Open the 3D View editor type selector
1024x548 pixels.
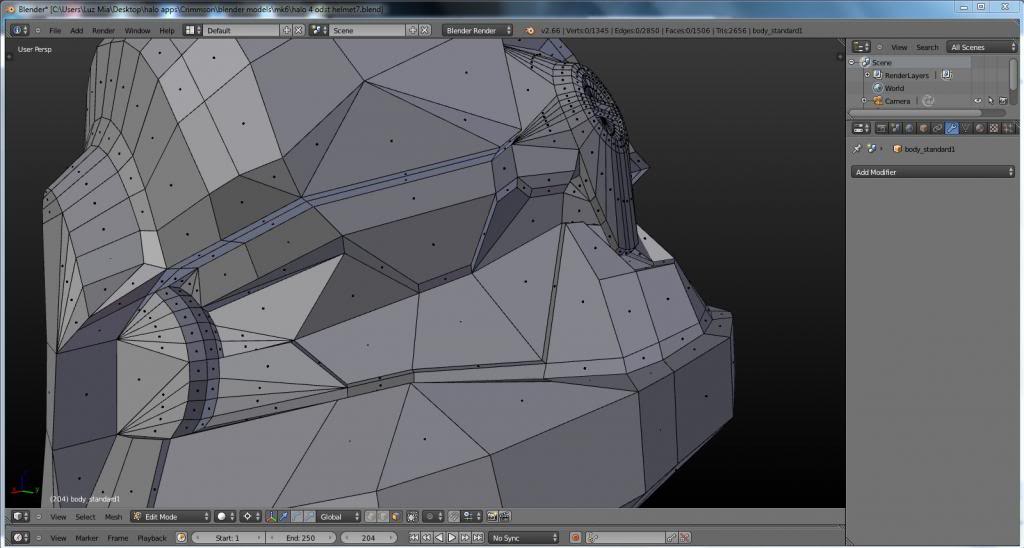pyautogui.click(x=20, y=516)
